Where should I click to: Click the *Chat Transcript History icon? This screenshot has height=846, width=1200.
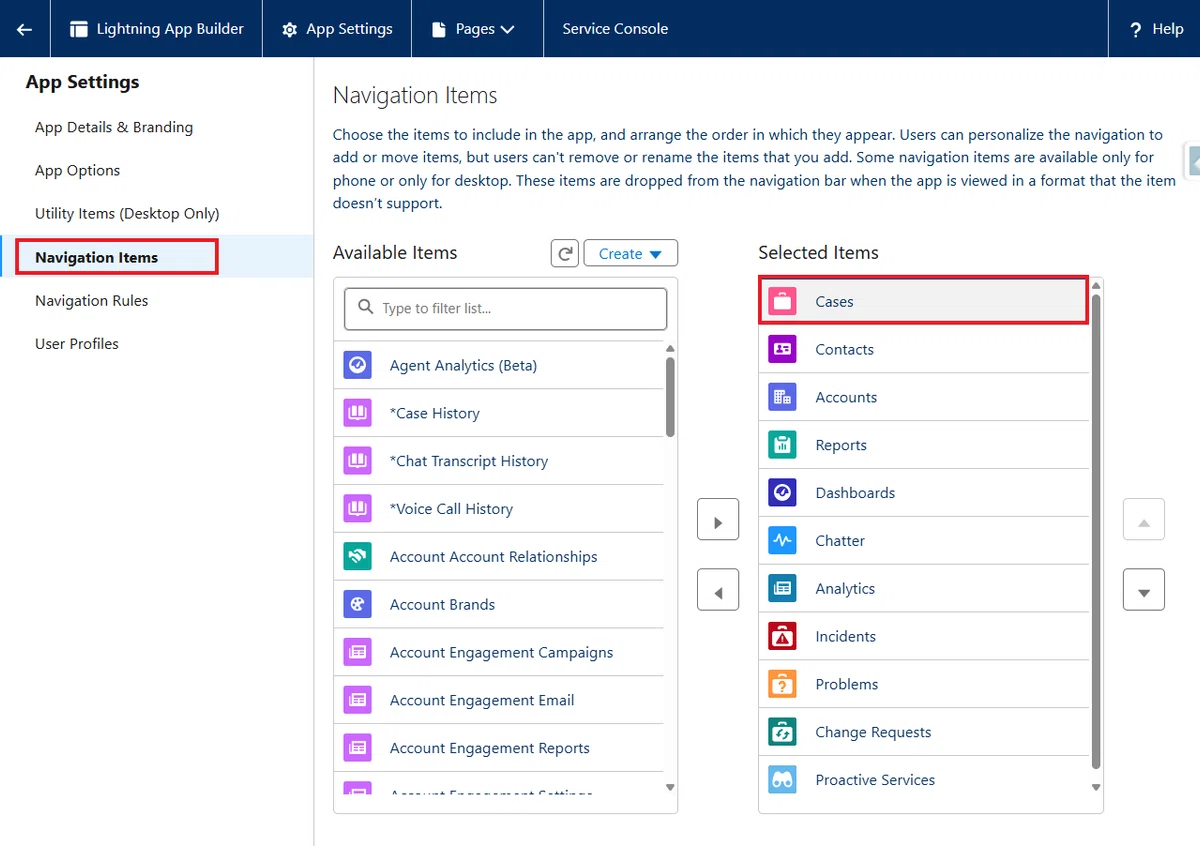coord(358,461)
